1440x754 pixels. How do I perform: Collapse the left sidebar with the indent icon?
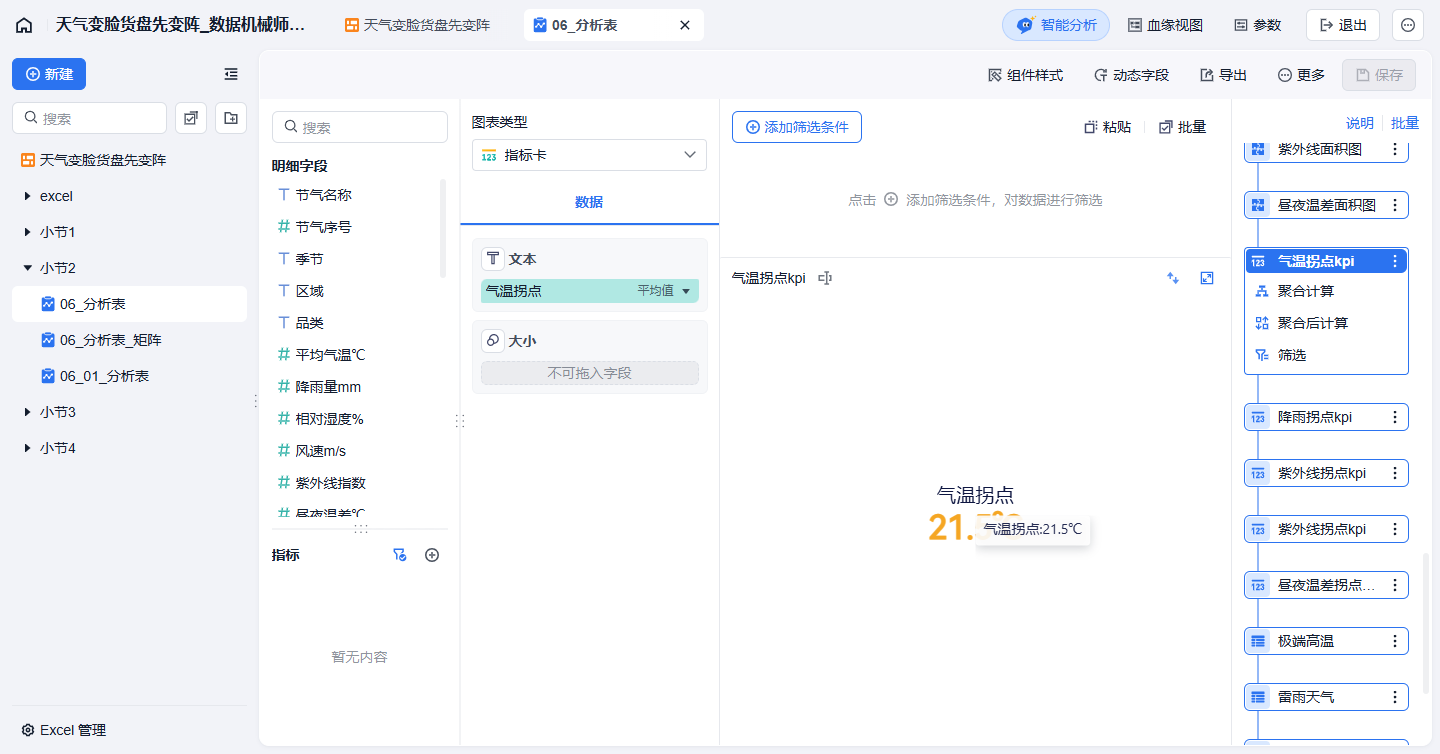[231, 74]
